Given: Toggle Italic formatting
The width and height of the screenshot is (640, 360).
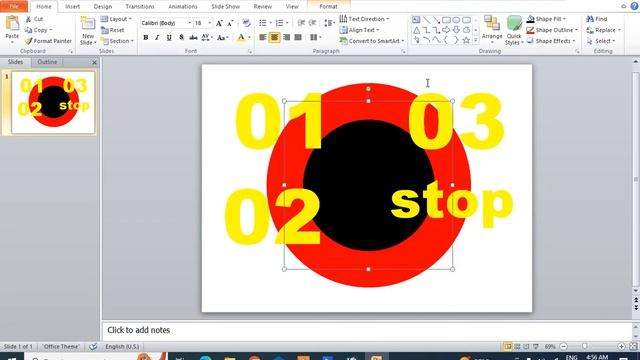Looking at the screenshot, I should tap(157, 38).
